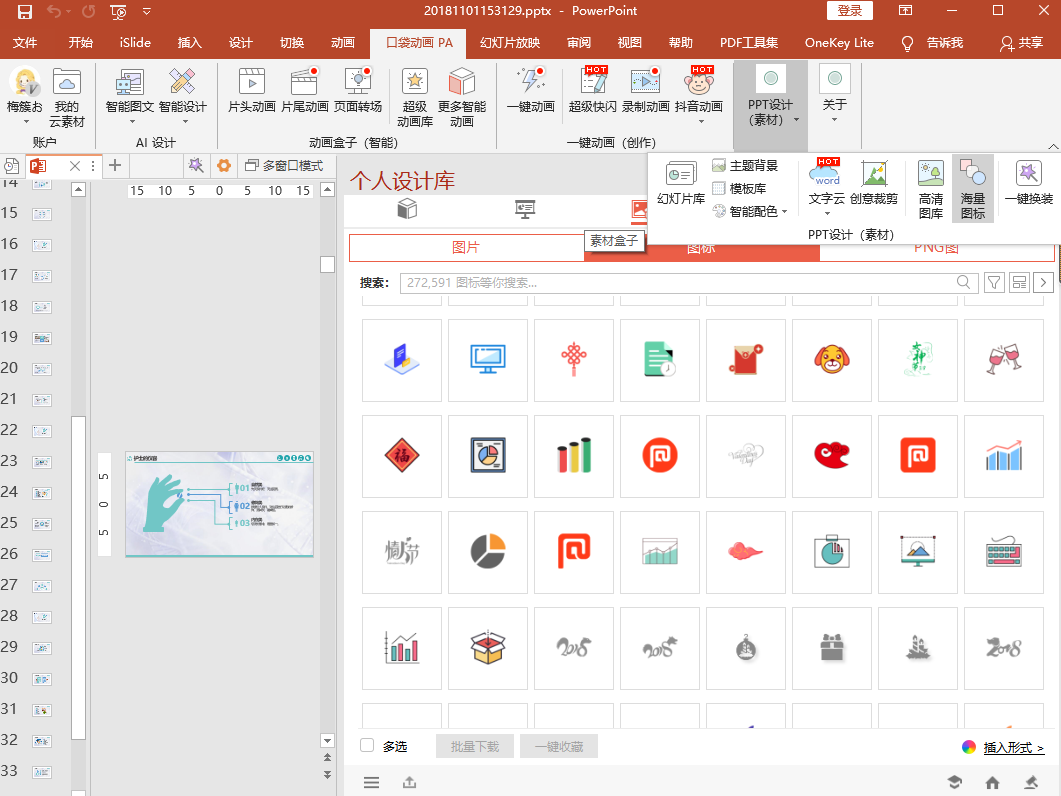Click the 共享 share button
The width and height of the screenshot is (1061, 796).
pos(1022,43)
